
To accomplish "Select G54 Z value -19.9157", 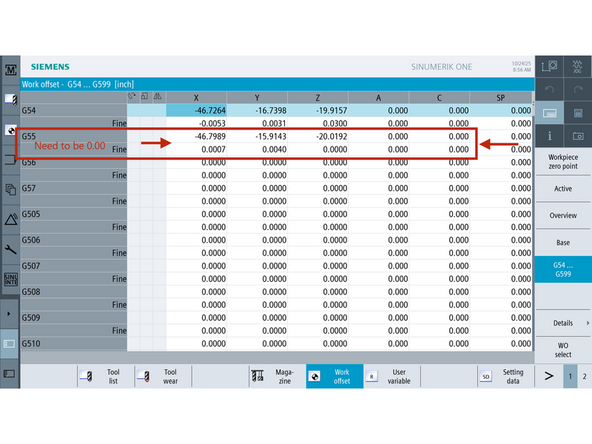I will (318, 111).
